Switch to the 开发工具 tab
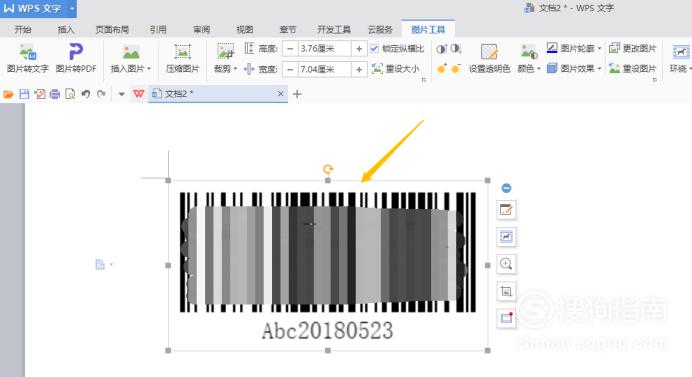The height and width of the screenshot is (377, 692). [334, 30]
